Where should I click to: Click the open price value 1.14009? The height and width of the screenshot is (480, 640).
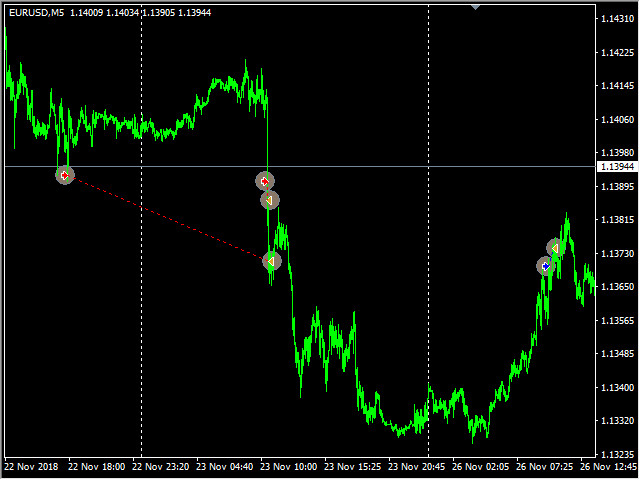coord(87,13)
